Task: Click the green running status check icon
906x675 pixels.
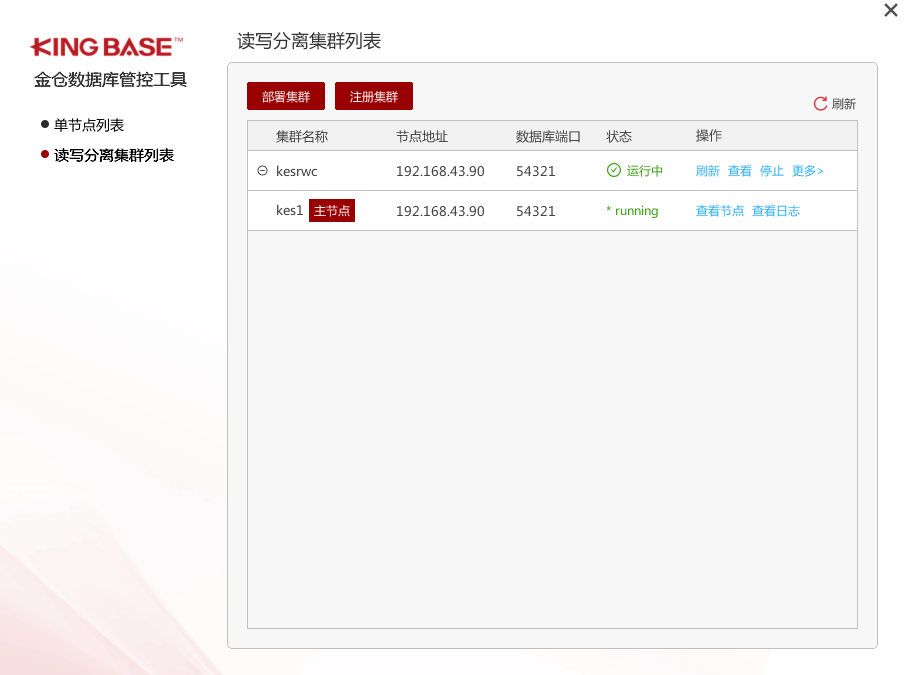Action: (614, 170)
